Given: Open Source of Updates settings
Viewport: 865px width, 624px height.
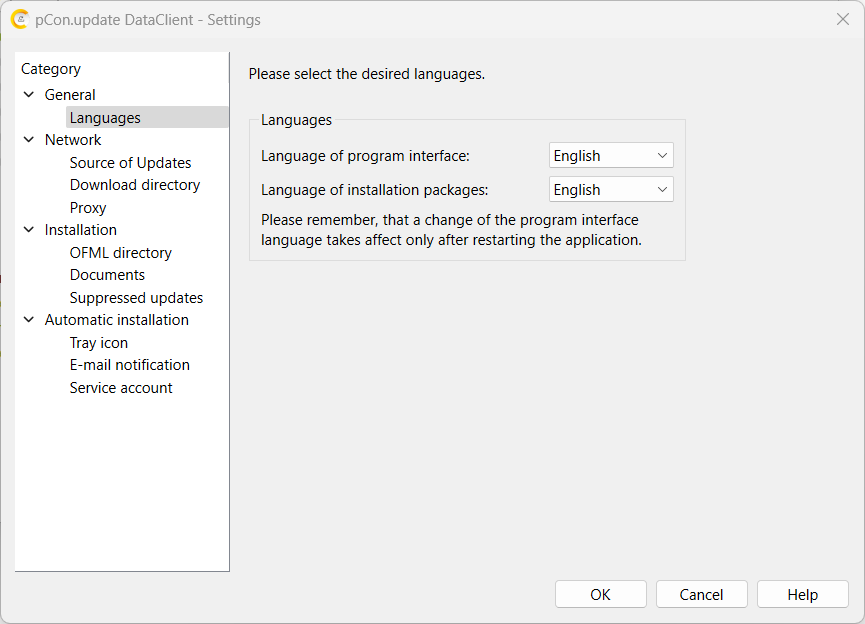Looking at the screenshot, I should pos(130,163).
